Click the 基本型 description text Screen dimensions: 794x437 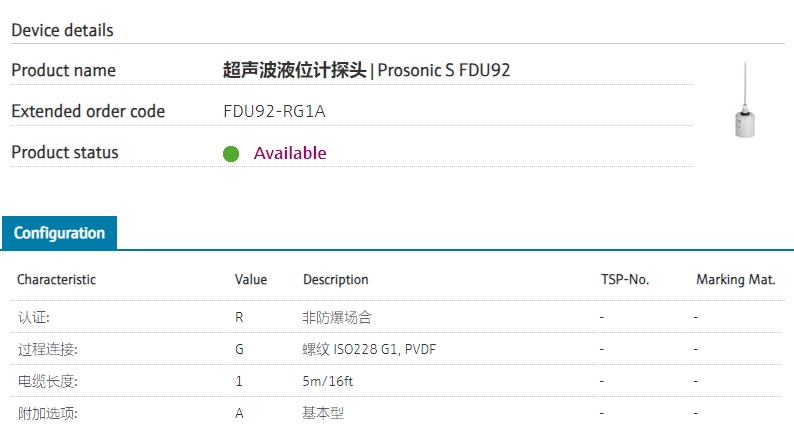coord(323,413)
